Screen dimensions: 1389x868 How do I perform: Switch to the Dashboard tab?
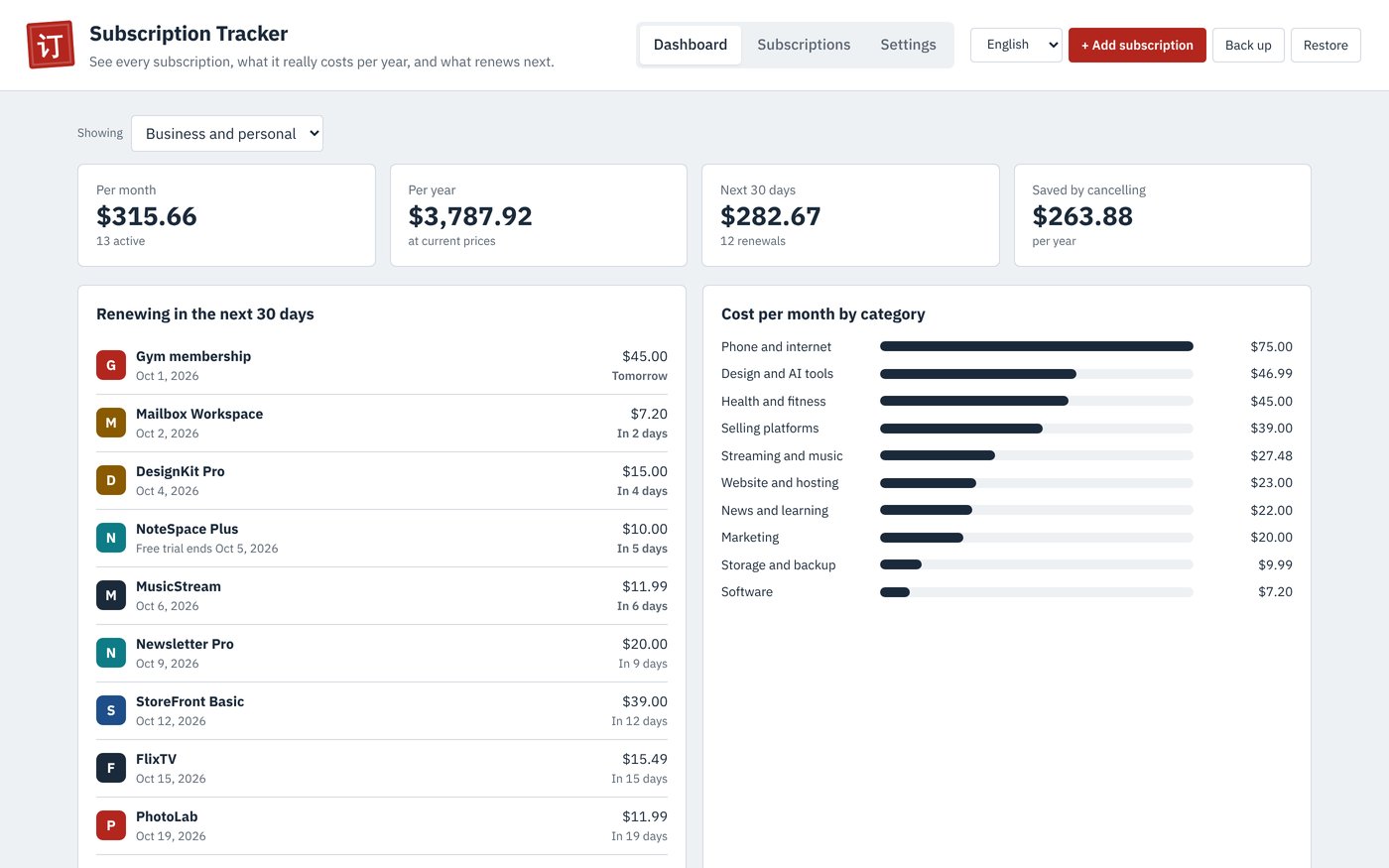[x=691, y=45]
